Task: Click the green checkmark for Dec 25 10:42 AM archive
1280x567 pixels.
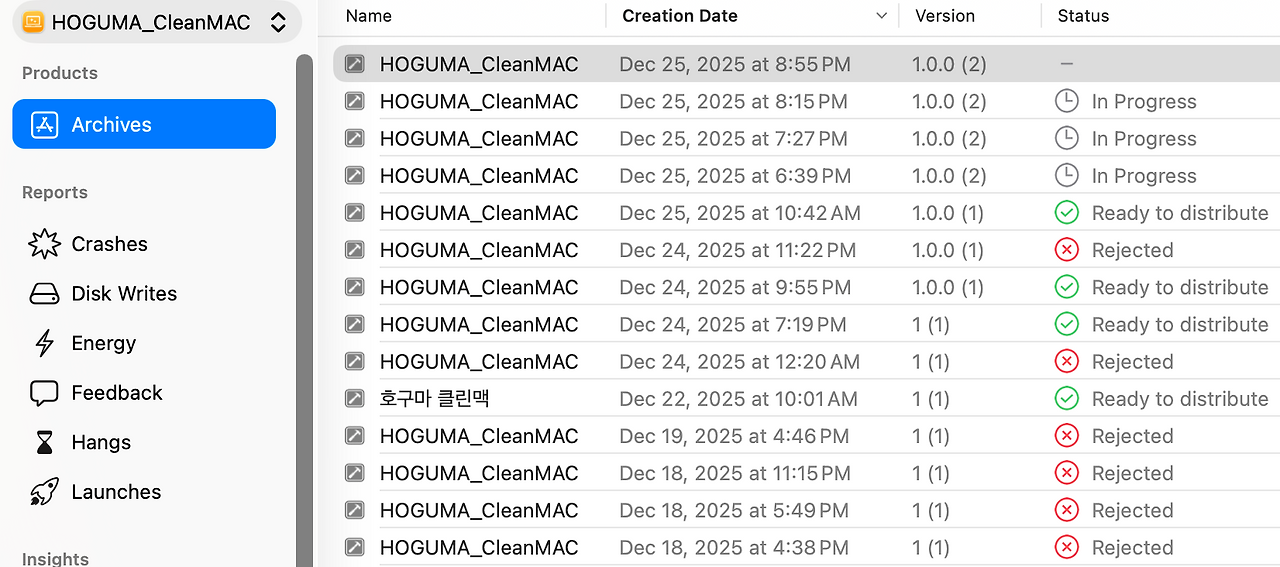Action: (x=1067, y=213)
